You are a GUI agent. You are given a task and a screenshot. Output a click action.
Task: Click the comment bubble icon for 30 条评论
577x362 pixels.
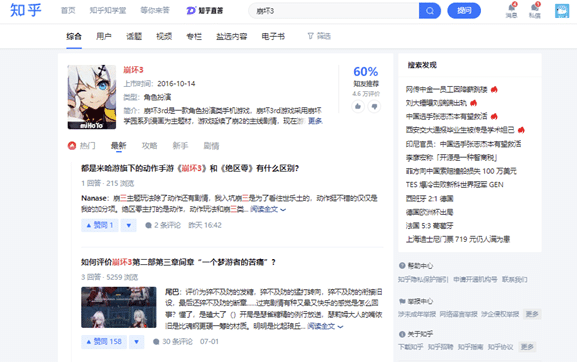click(x=156, y=342)
